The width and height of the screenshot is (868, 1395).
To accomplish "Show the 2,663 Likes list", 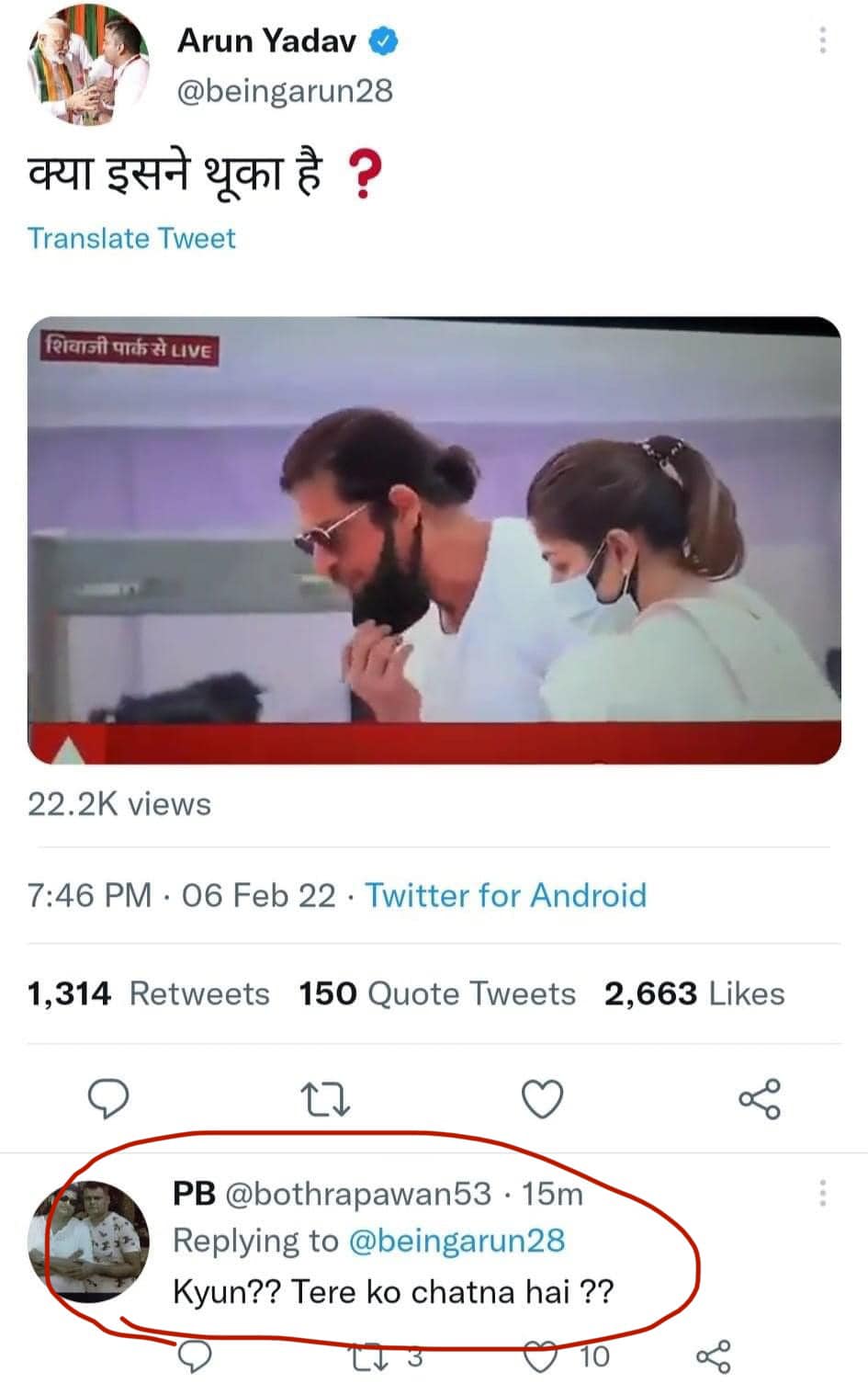I will pyautogui.click(x=694, y=993).
